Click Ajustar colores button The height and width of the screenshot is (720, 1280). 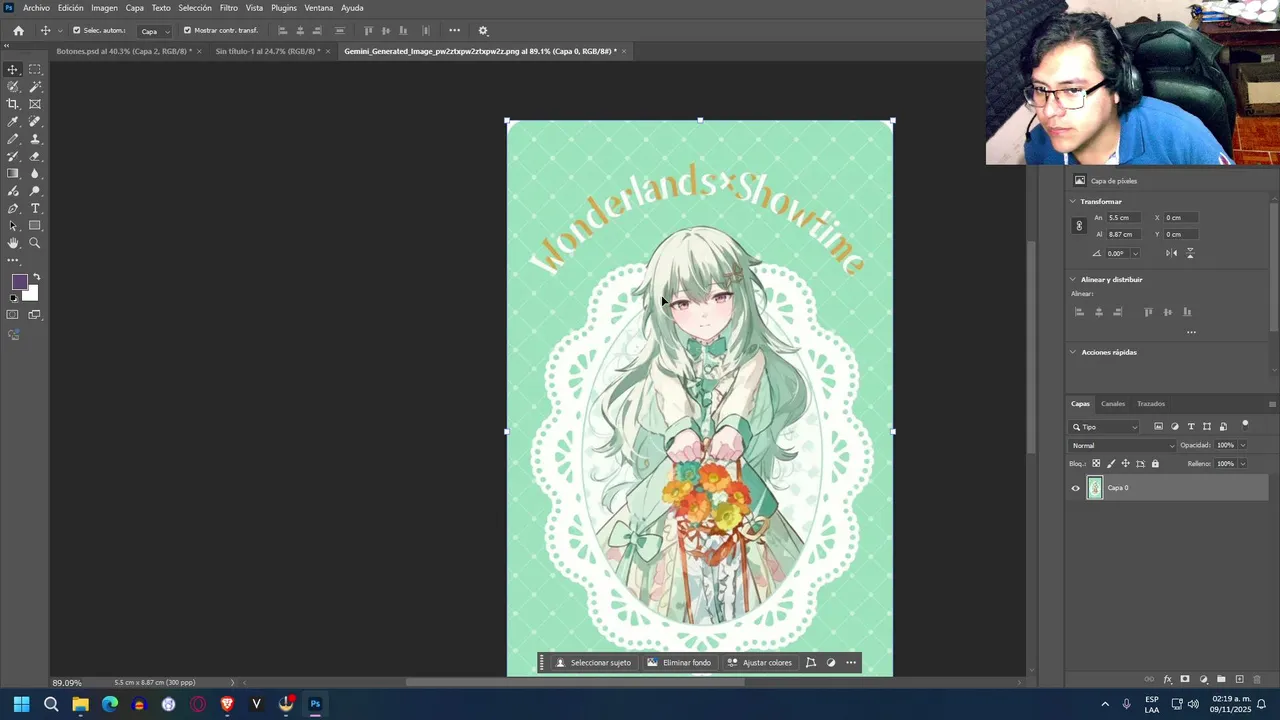click(760, 663)
